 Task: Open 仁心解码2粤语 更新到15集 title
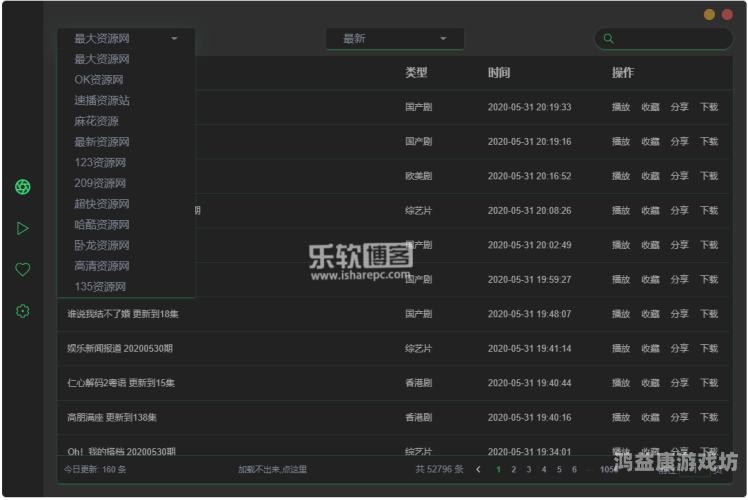coord(121,383)
